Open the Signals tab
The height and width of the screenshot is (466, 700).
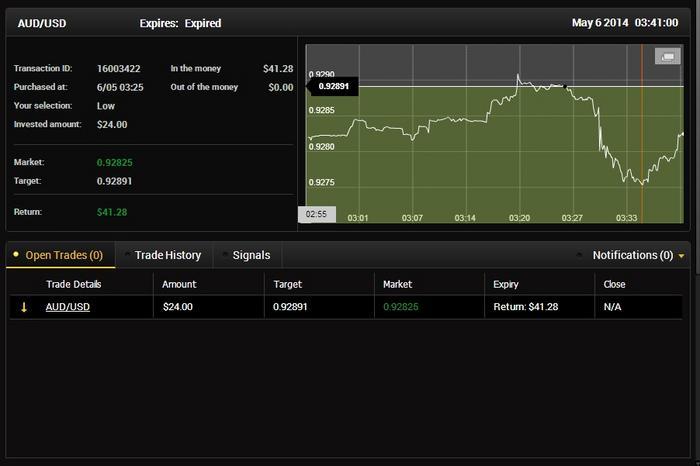coord(247,255)
